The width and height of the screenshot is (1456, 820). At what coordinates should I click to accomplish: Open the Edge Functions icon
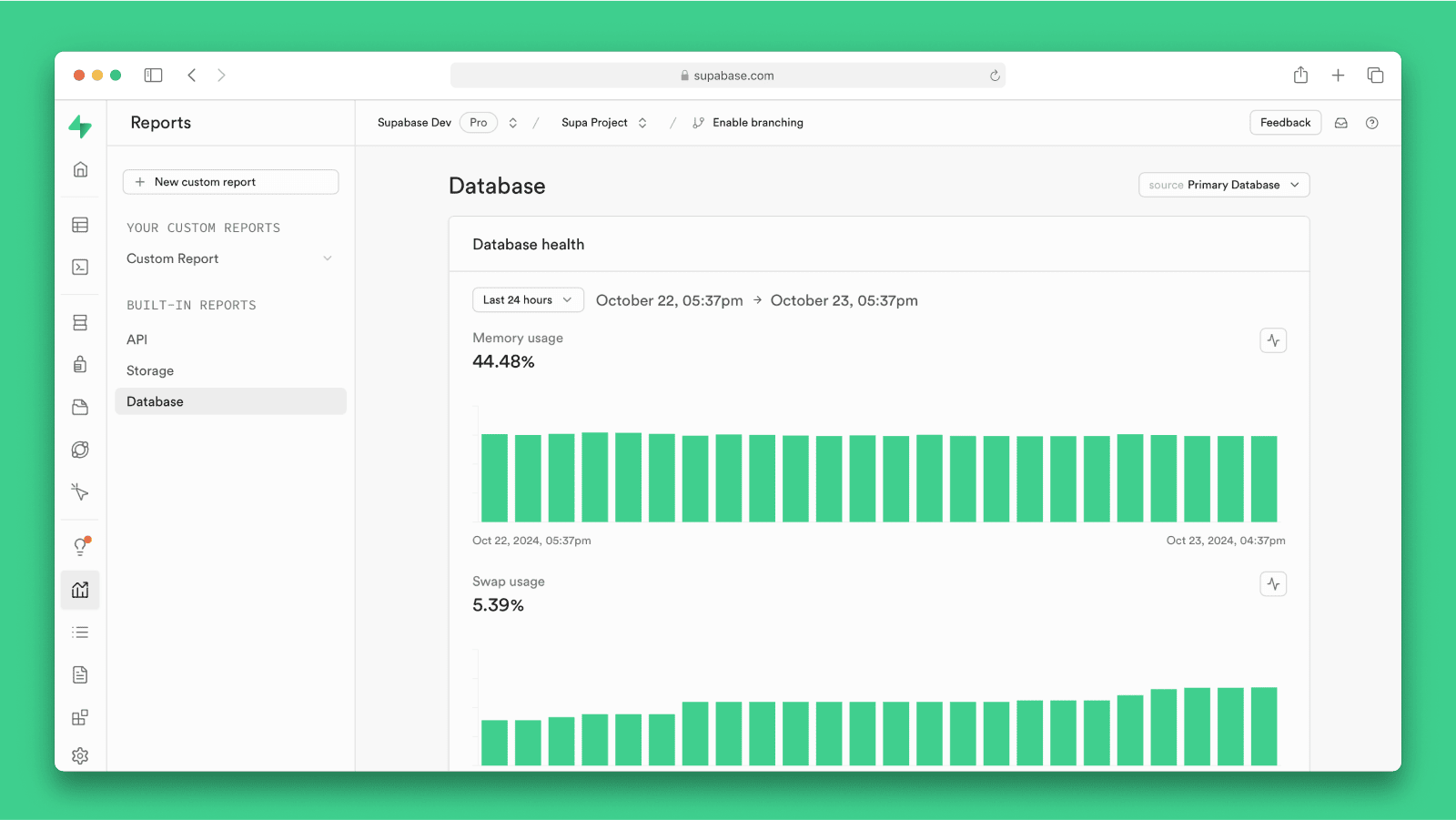[x=80, y=450]
